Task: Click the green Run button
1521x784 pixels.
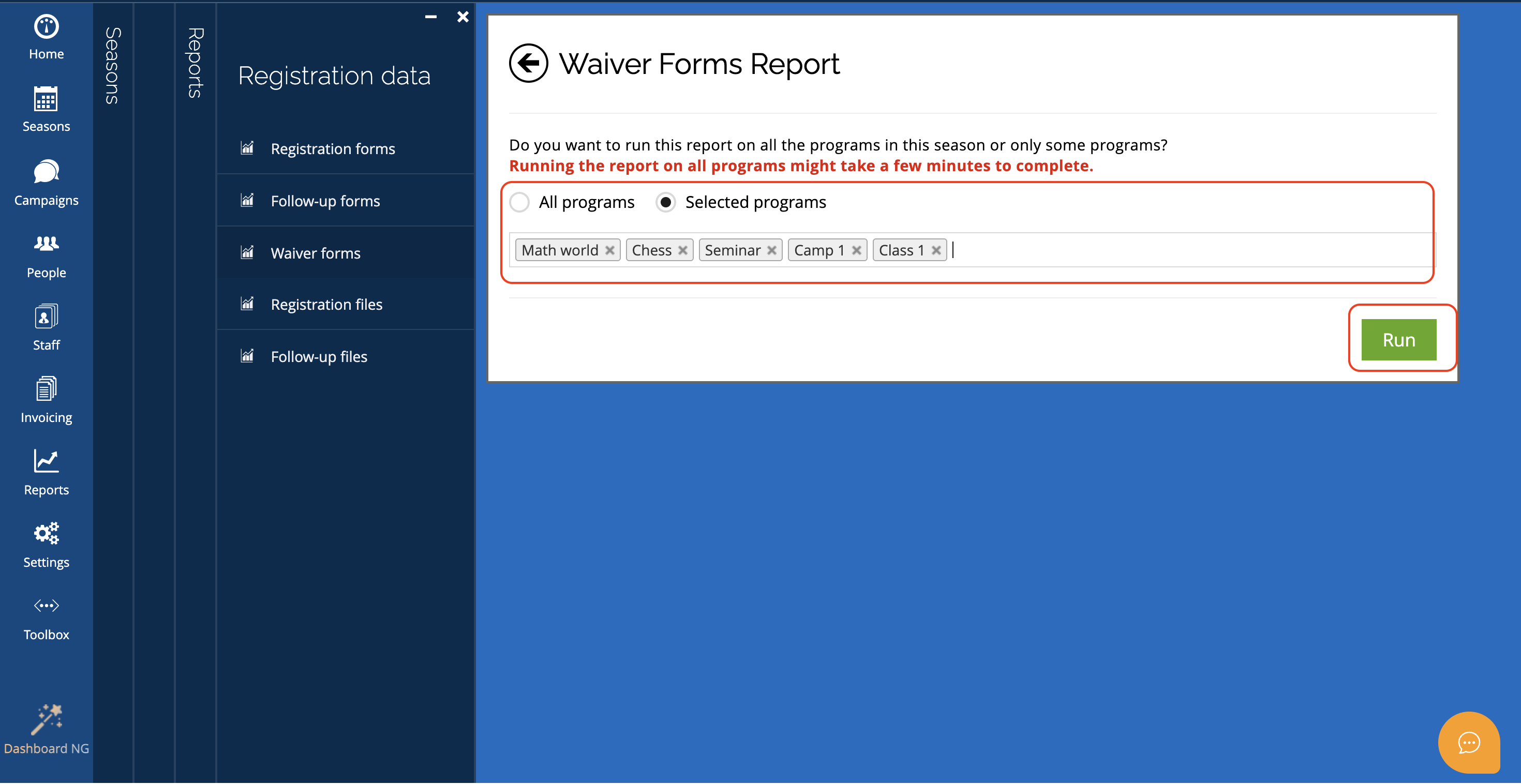Action: [x=1398, y=340]
